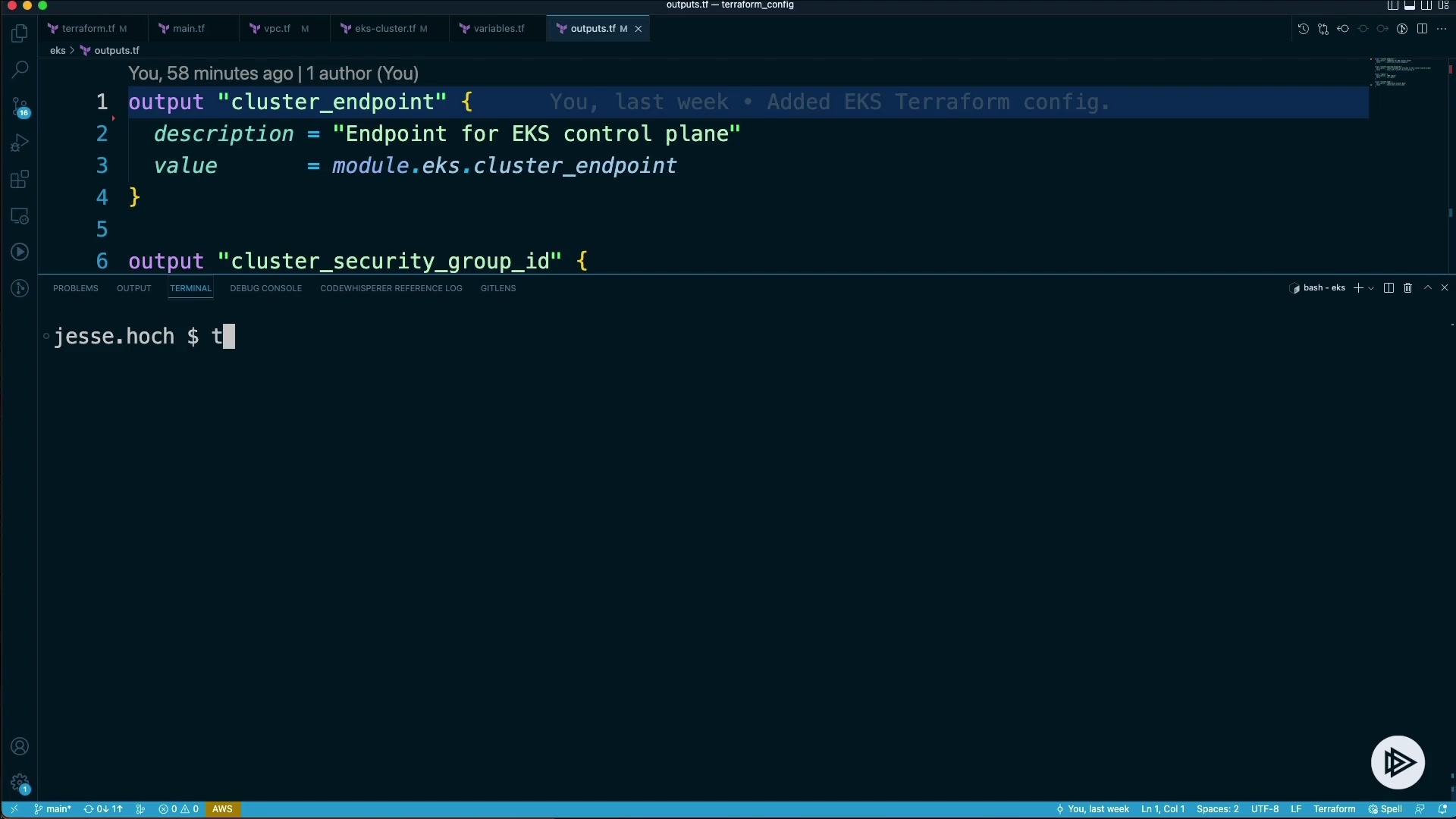Click GitLens toggle file blame icon
1456x819 pixels.
point(1402,29)
